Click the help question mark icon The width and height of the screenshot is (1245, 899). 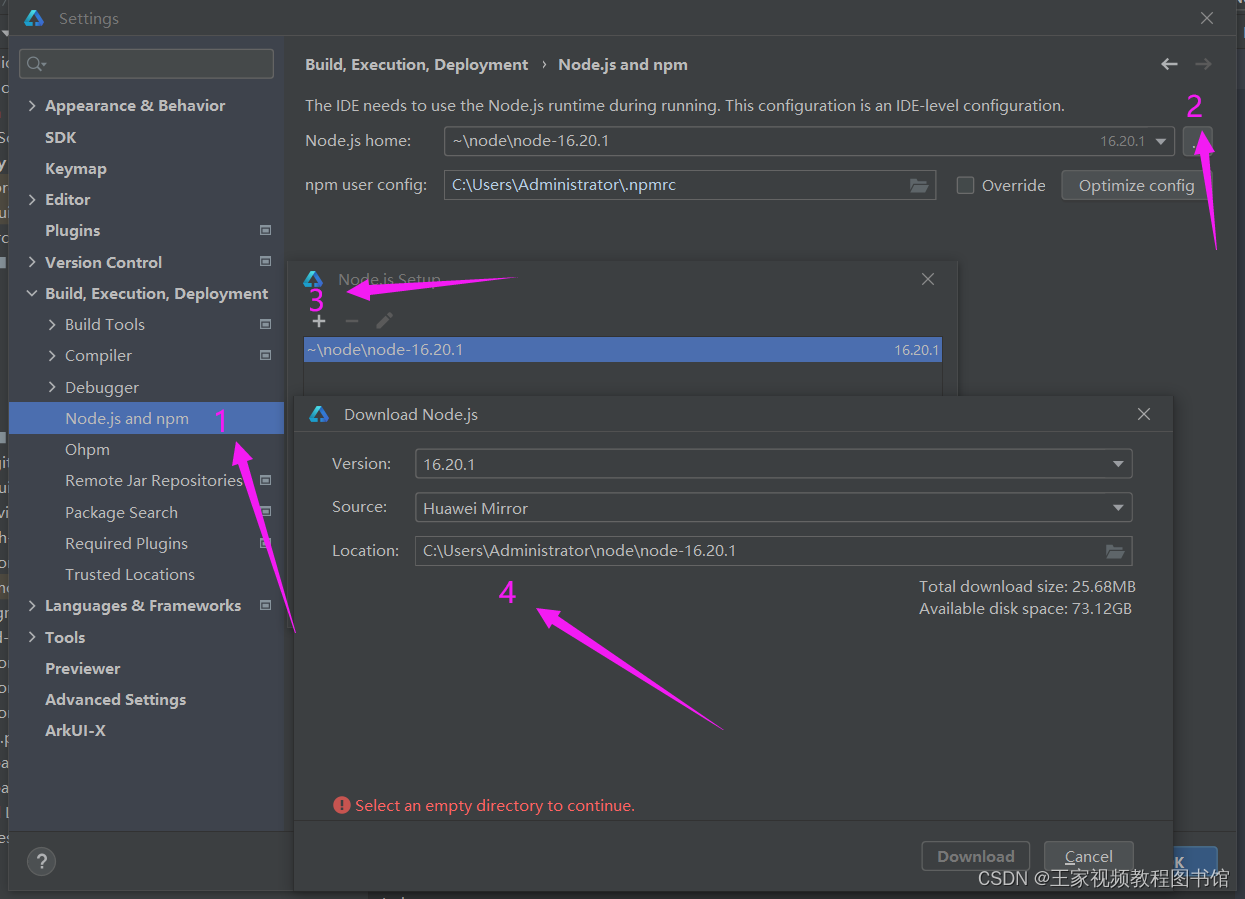click(41, 861)
